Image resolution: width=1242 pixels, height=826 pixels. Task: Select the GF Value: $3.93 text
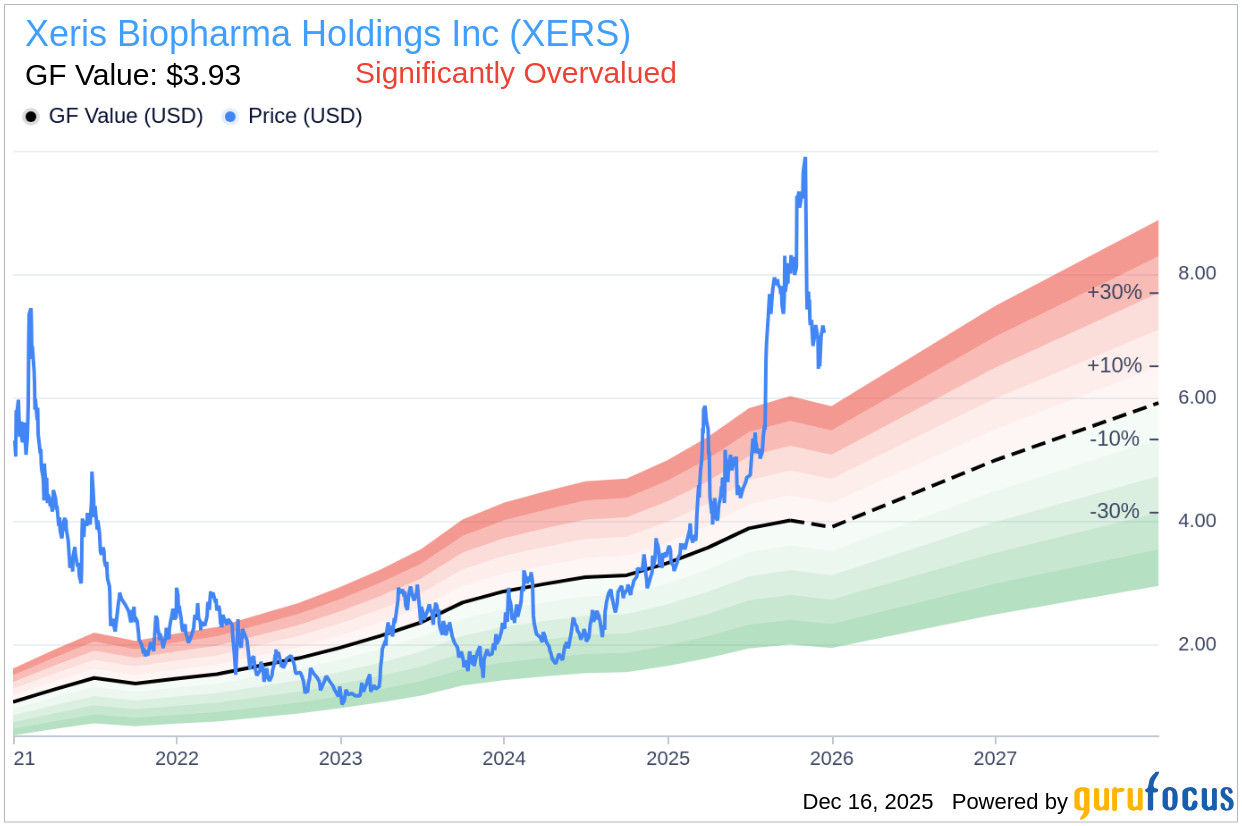(x=132, y=75)
